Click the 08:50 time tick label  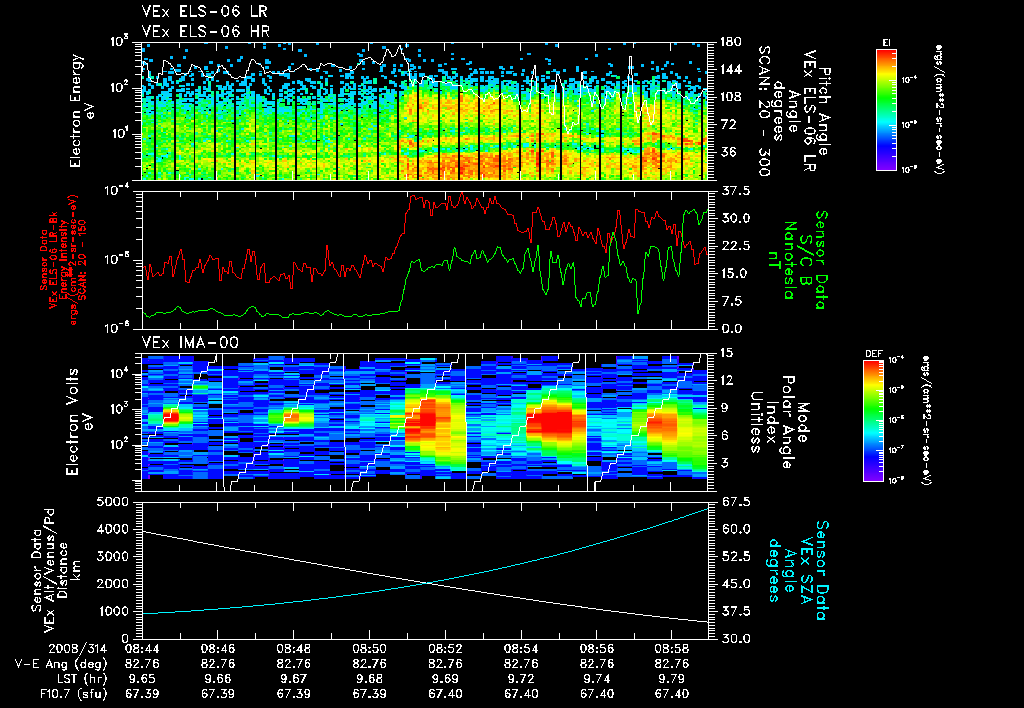(369, 649)
